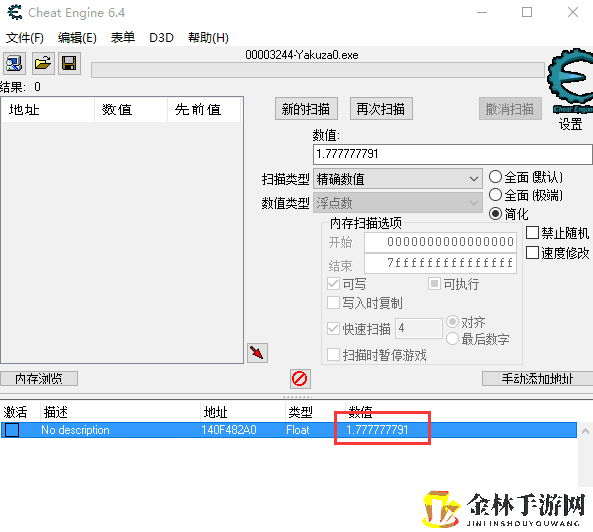Open the 扫描类型 dropdown

point(397,179)
